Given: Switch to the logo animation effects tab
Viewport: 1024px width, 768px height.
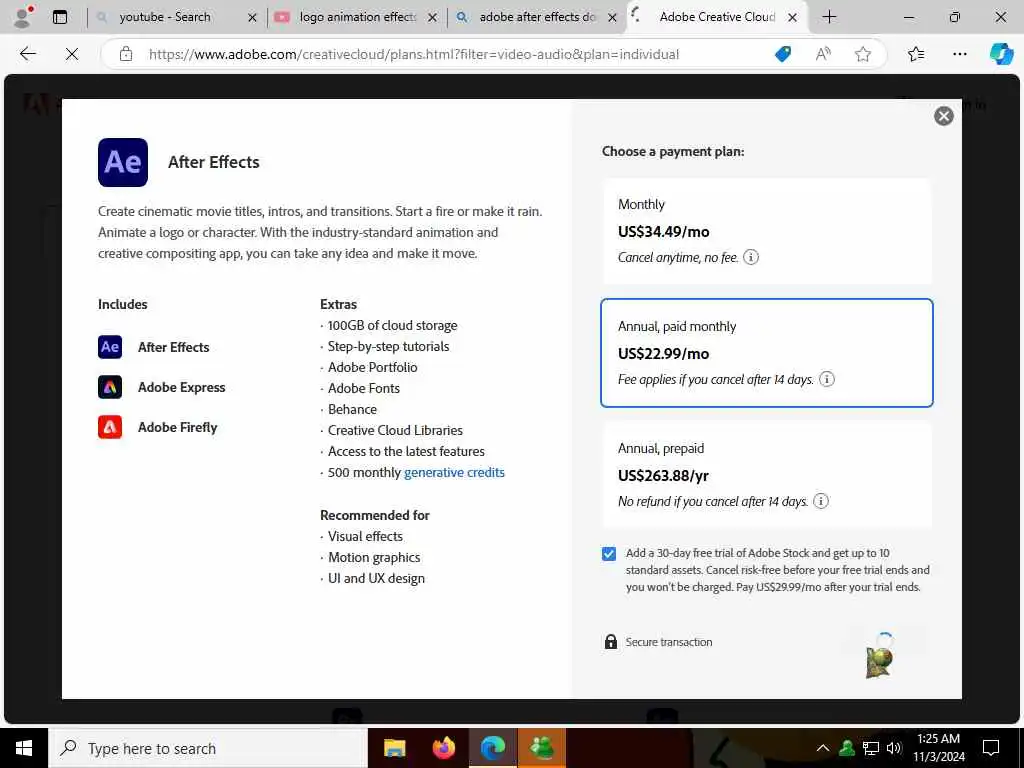Looking at the screenshot, I should pyautogui.click(x=356, y=17).
